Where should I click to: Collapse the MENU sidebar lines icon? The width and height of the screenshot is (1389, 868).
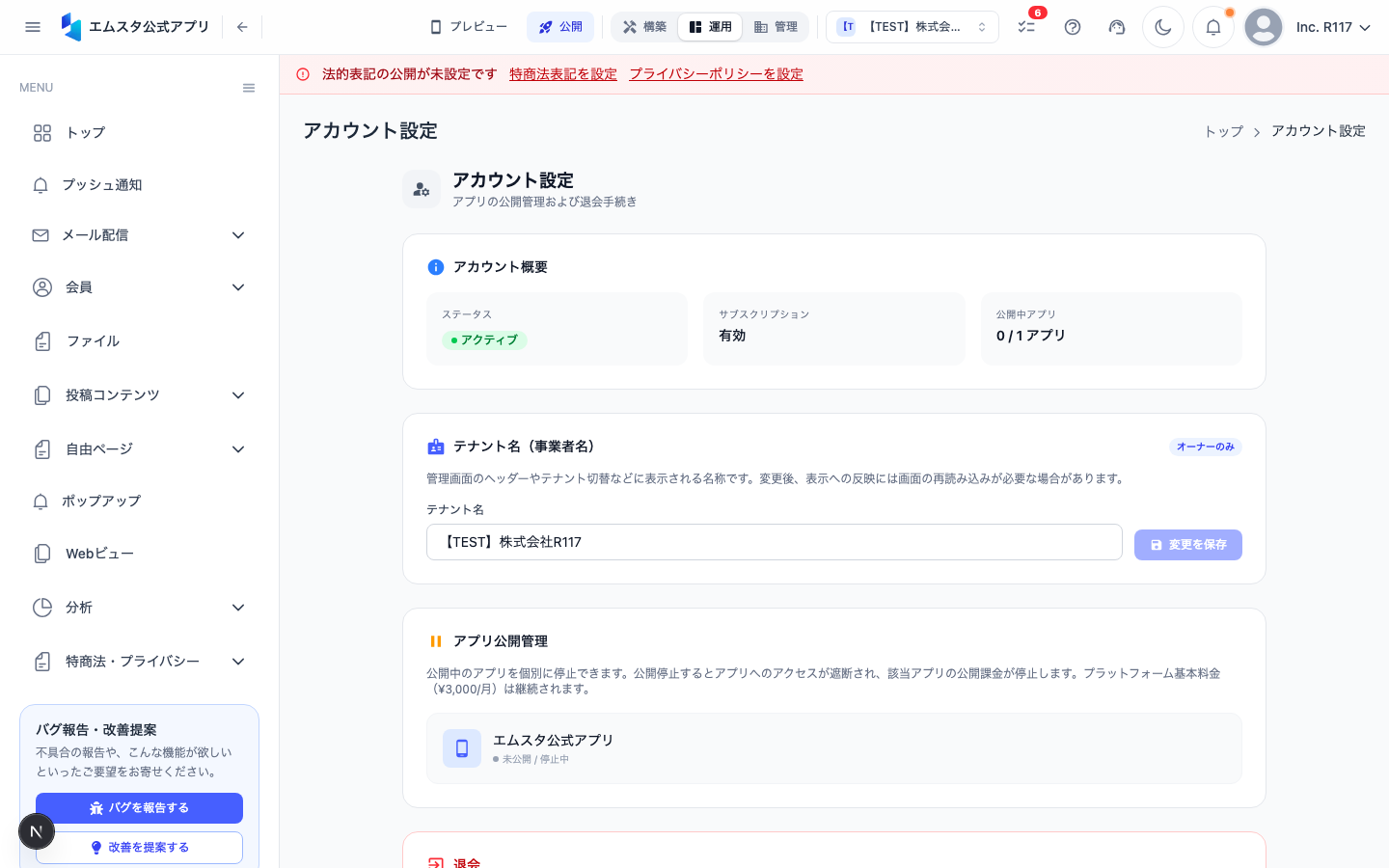[249, 88]
